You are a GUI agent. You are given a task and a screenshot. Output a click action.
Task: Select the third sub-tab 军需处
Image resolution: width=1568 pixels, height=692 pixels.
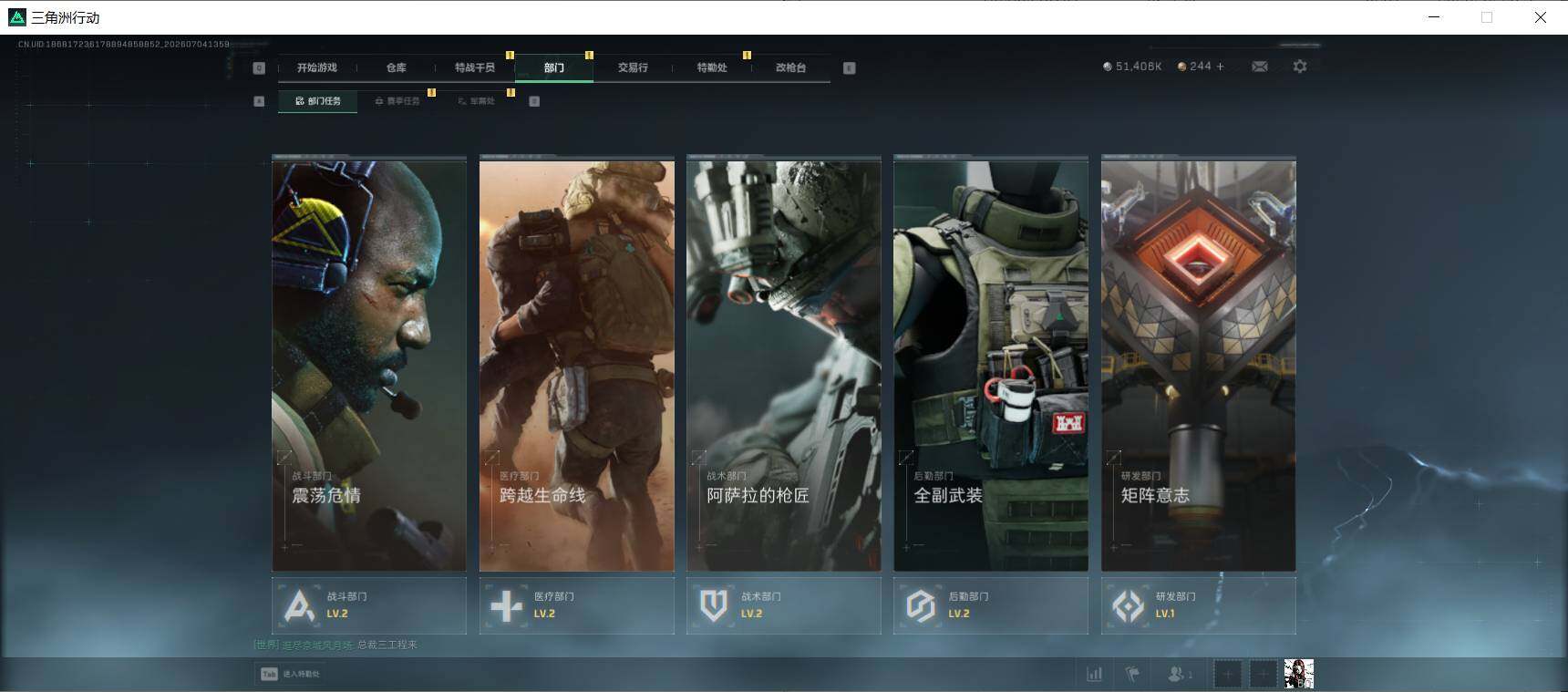(x=476, y=101)
